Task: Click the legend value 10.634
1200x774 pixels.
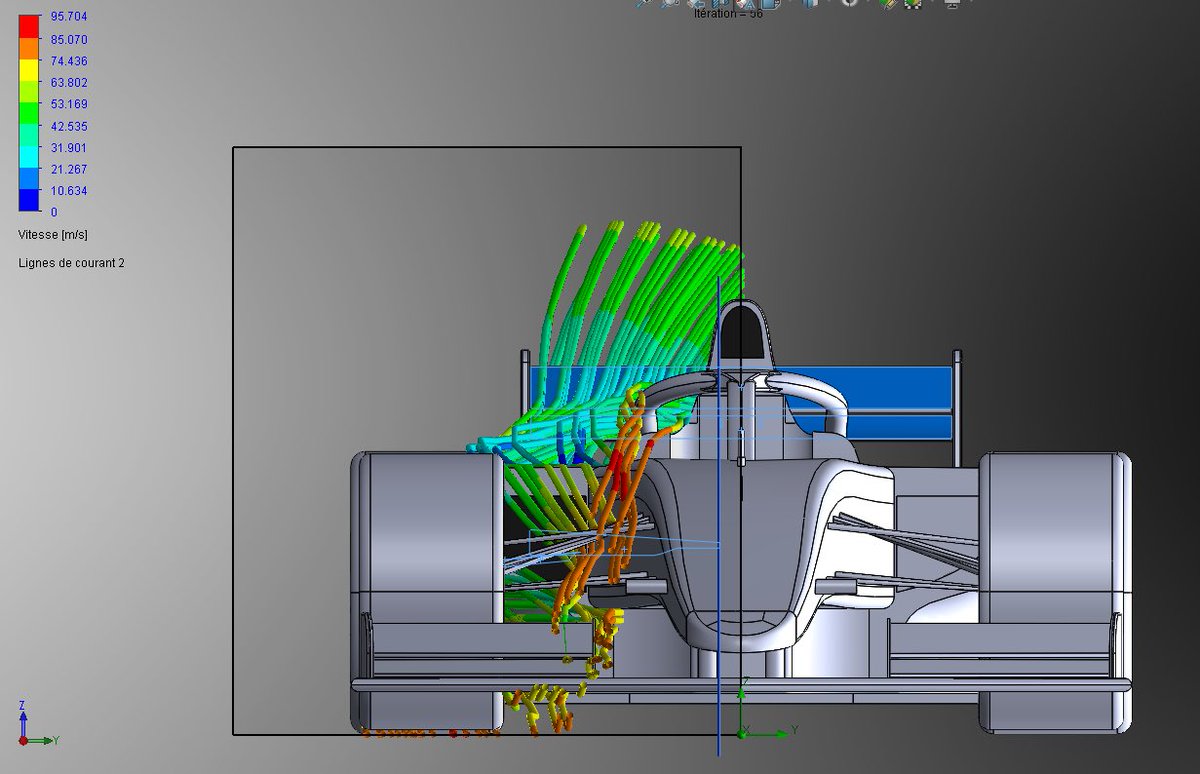Action: pos(69,191)
